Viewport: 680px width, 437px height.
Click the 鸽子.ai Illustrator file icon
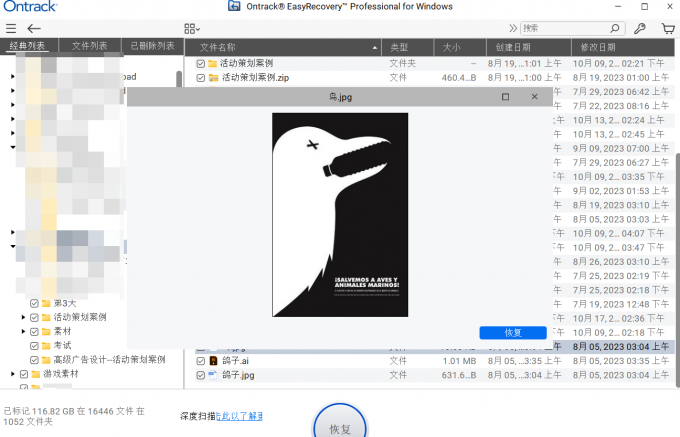(213, 361)
